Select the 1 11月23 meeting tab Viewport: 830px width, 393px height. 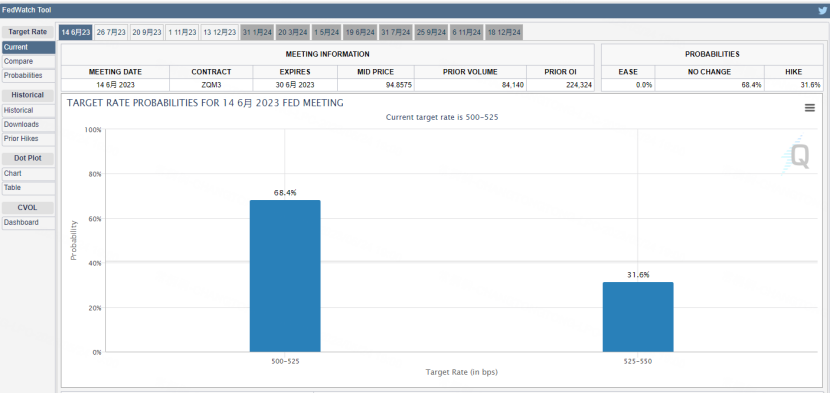tap(182, 32)
